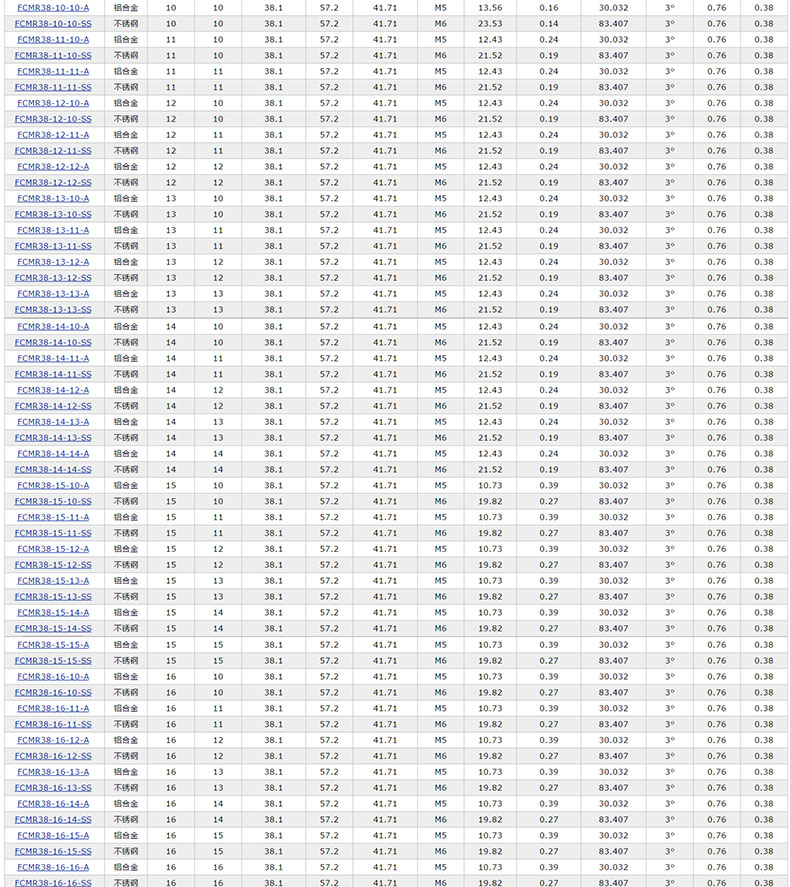Open the FCMR38-16-10-A link

[53, 677]
